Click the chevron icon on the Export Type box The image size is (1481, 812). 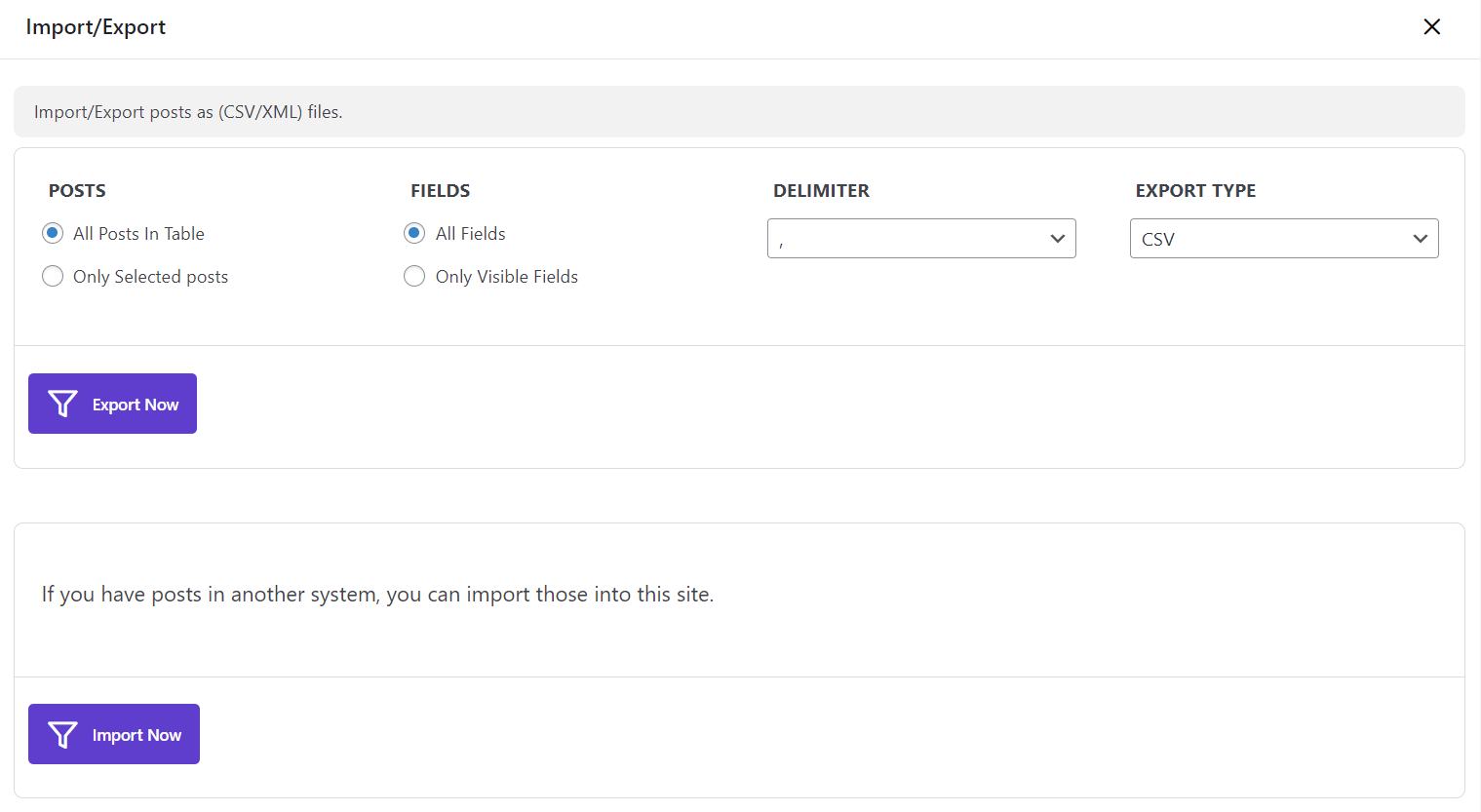[1421, 238]
